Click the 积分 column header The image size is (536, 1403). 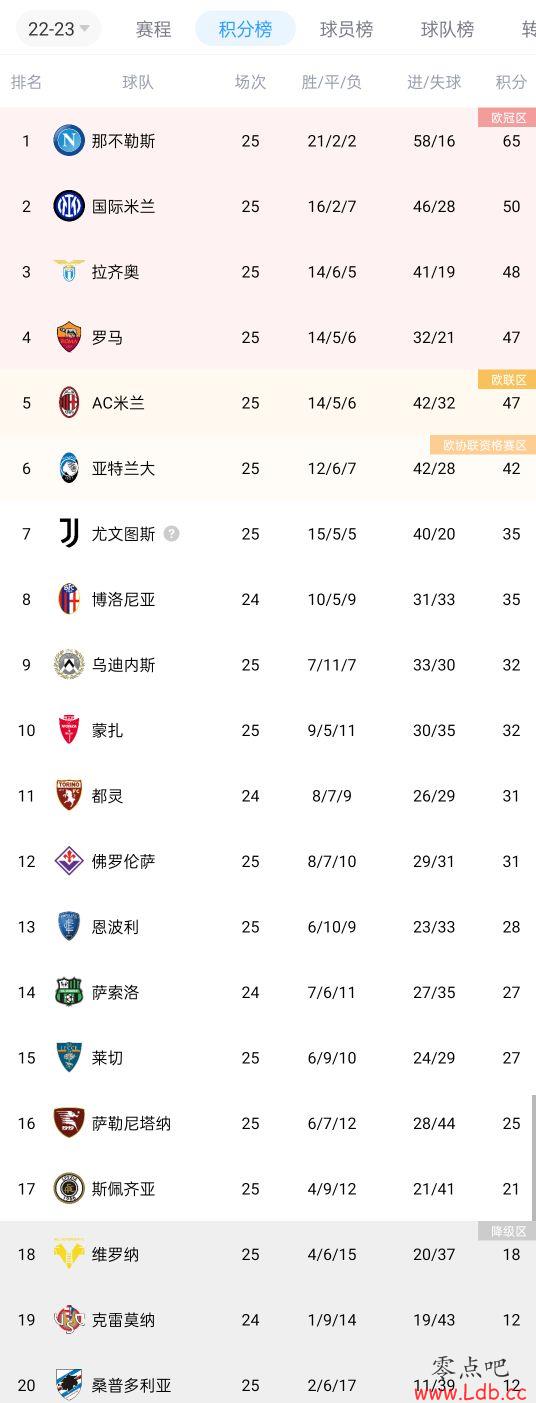click(x=511, y=82)
